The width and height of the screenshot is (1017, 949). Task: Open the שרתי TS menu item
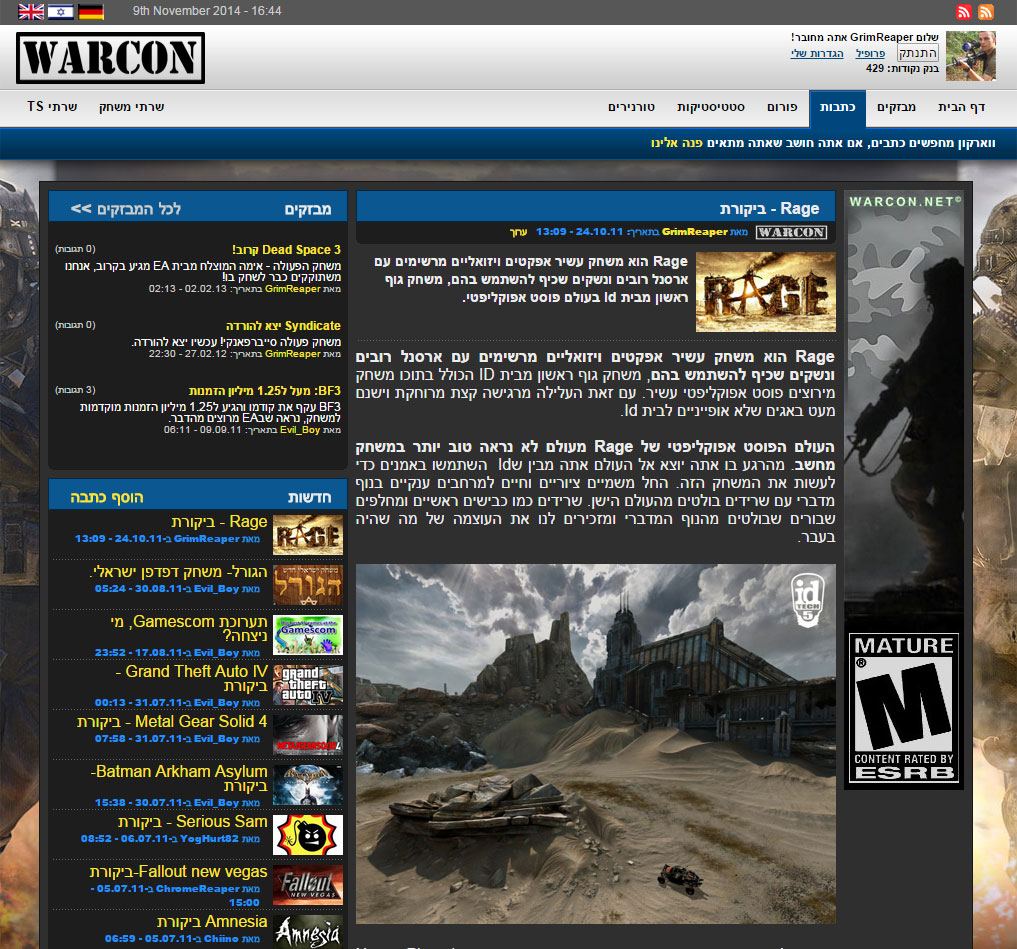click(x=52, y=107)
